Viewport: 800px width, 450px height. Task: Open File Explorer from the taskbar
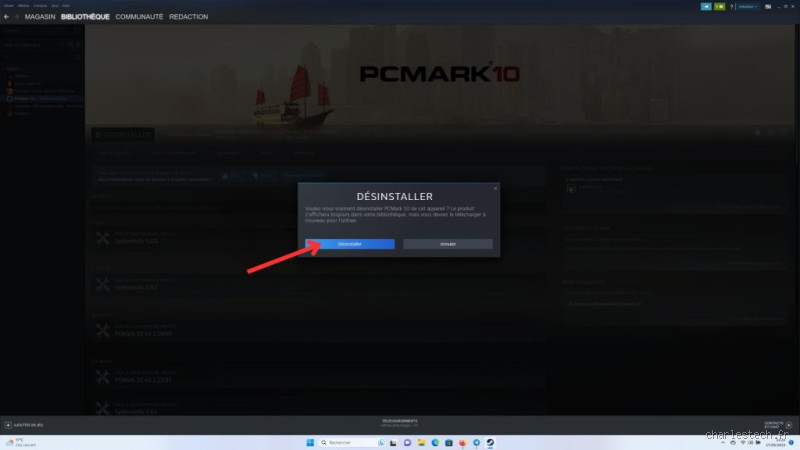421,442
